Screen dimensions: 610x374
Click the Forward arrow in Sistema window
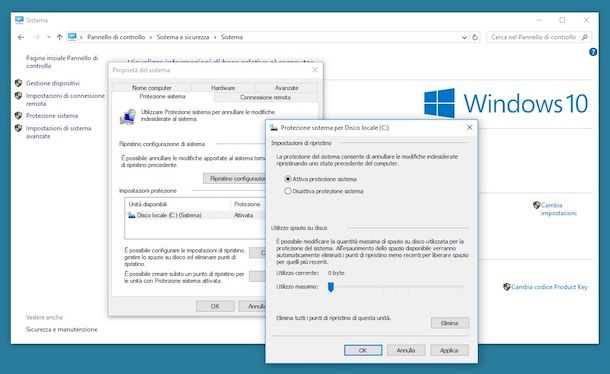[37, 37]
